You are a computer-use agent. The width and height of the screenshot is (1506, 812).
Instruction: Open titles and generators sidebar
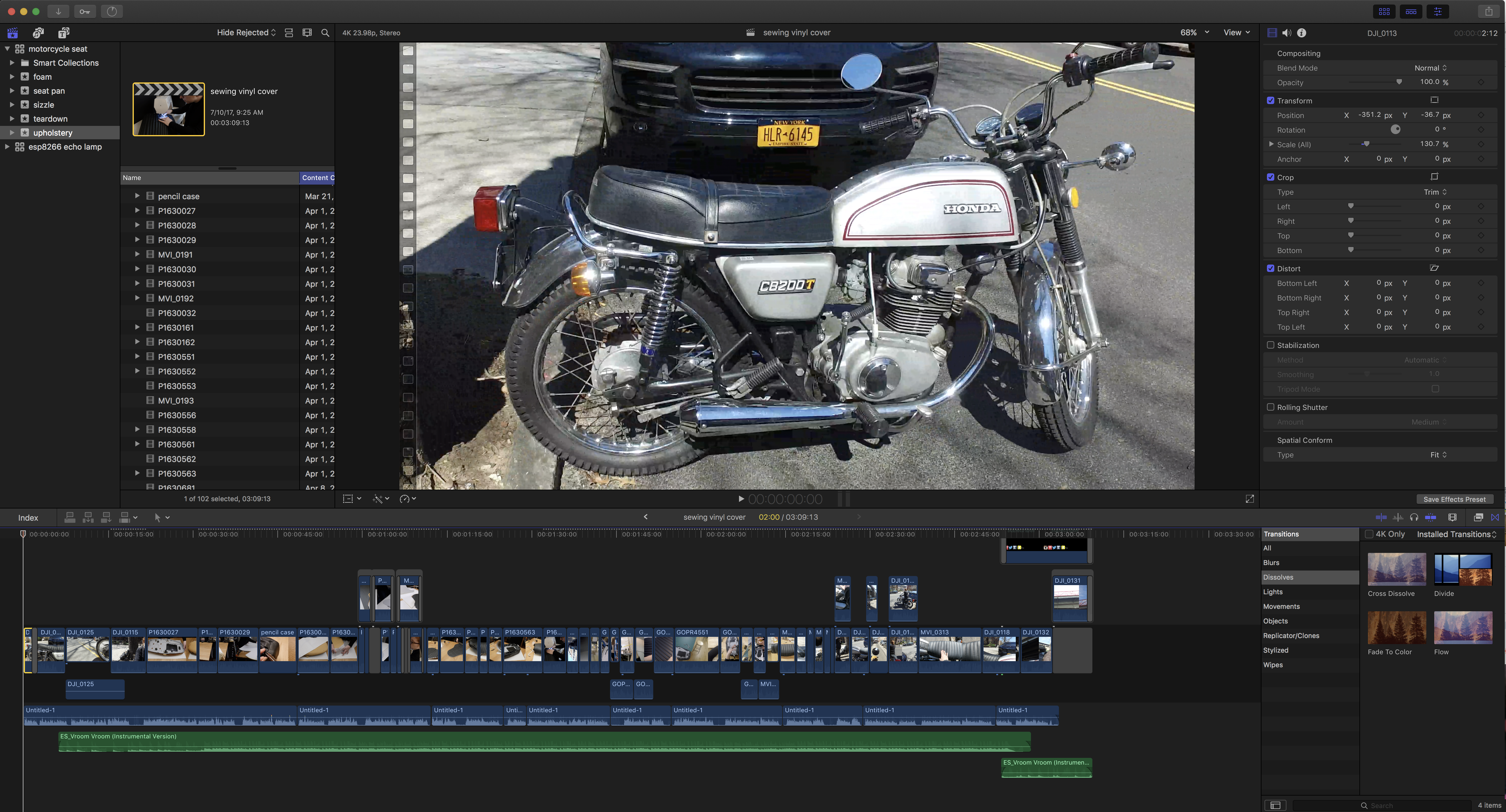[64, 33]
